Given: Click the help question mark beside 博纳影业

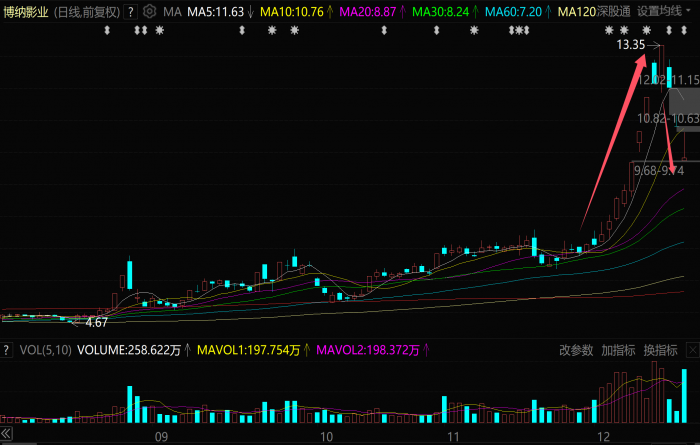Looking at the screenshot, I should (x=131, y=12).
